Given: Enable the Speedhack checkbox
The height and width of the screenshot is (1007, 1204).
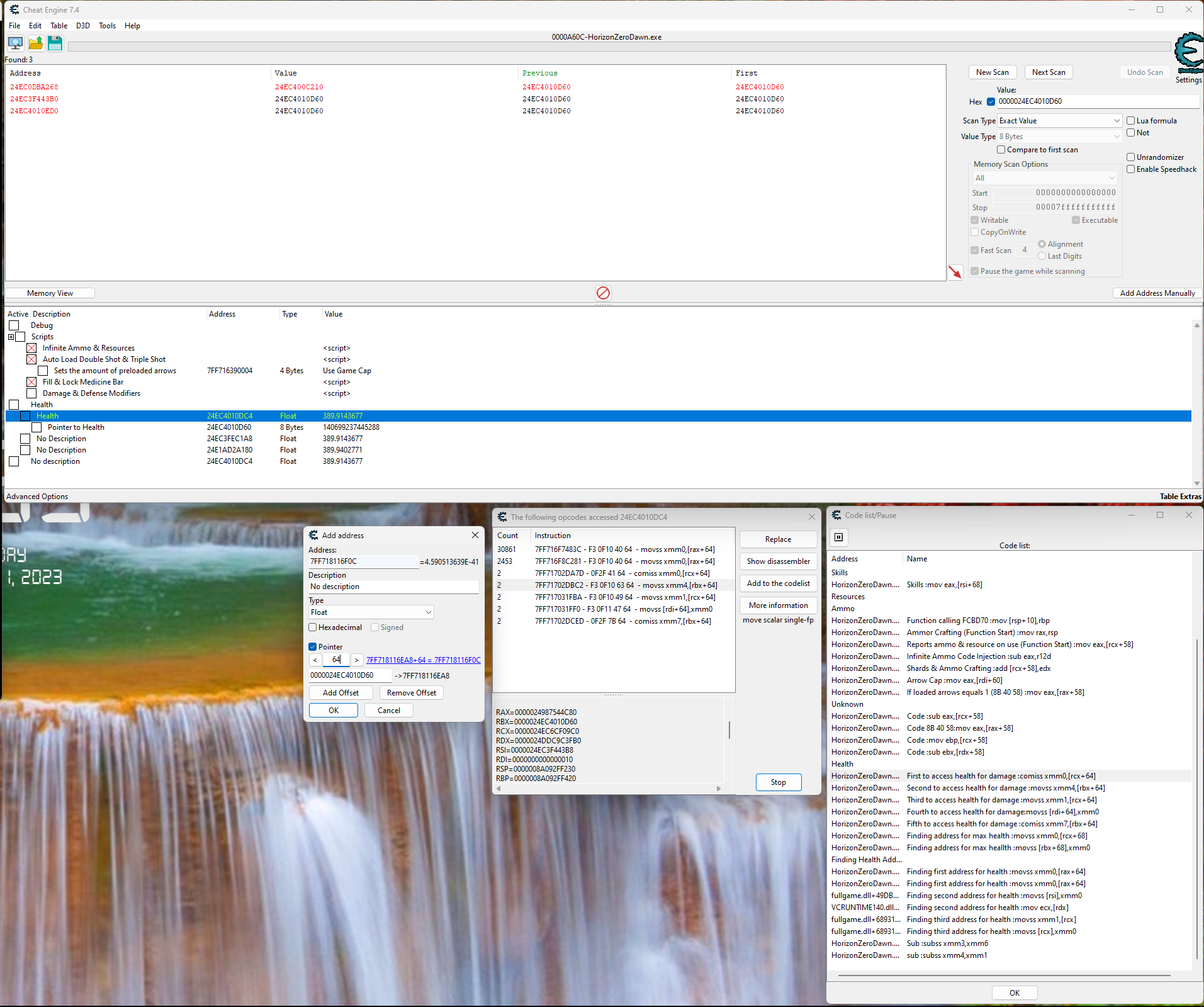Looking at the screenshot, I should (x=1130, y=169).
